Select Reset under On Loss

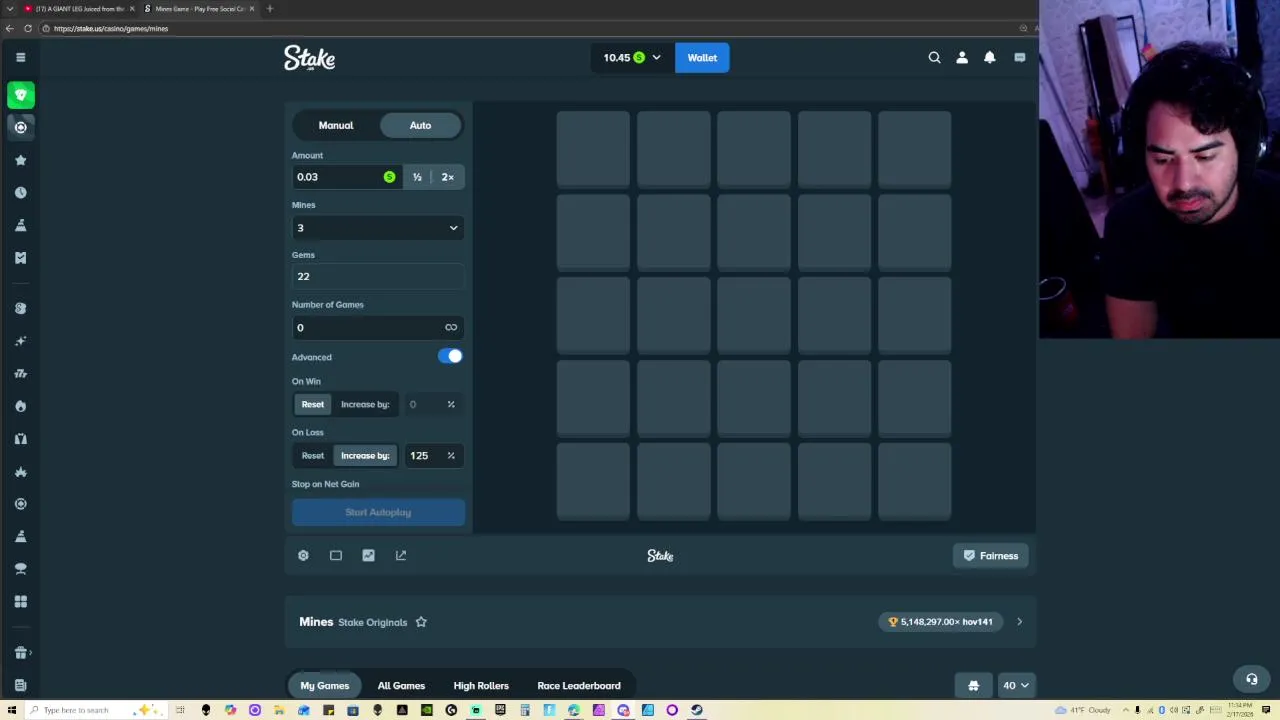(313, 455)
